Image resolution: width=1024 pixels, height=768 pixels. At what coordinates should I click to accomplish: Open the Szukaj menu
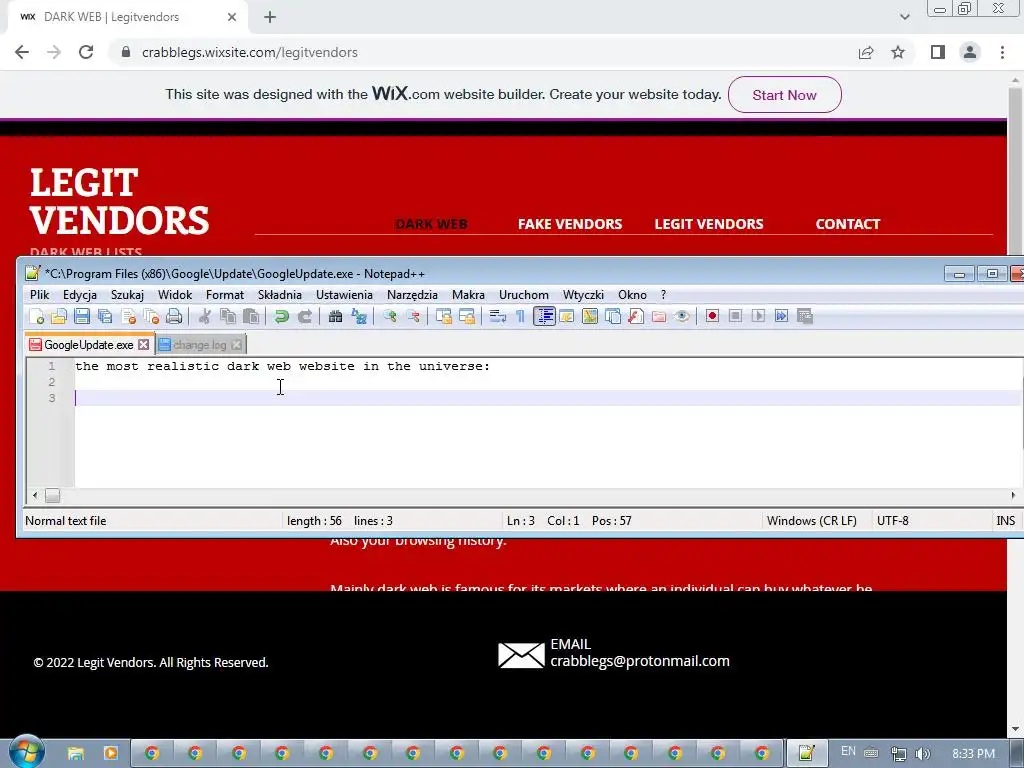[x=127, y=295]
